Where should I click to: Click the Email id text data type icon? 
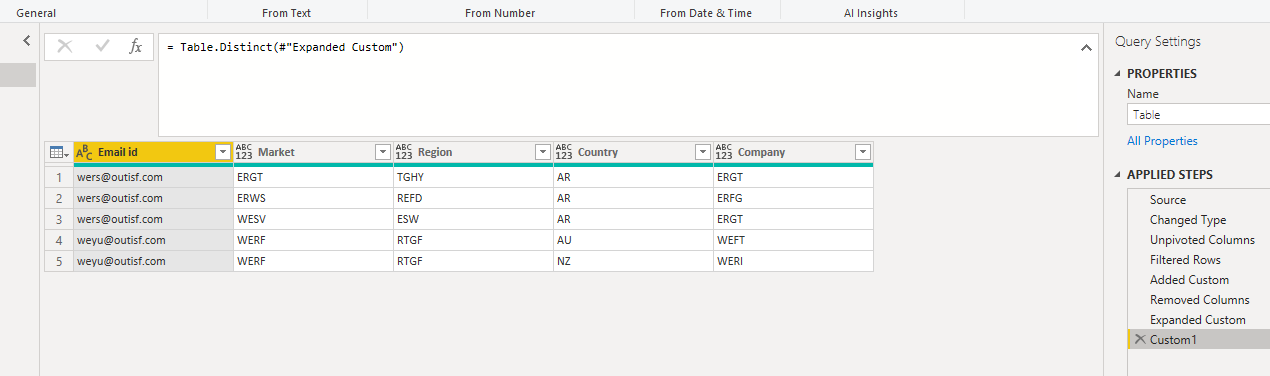pos(84,152)
